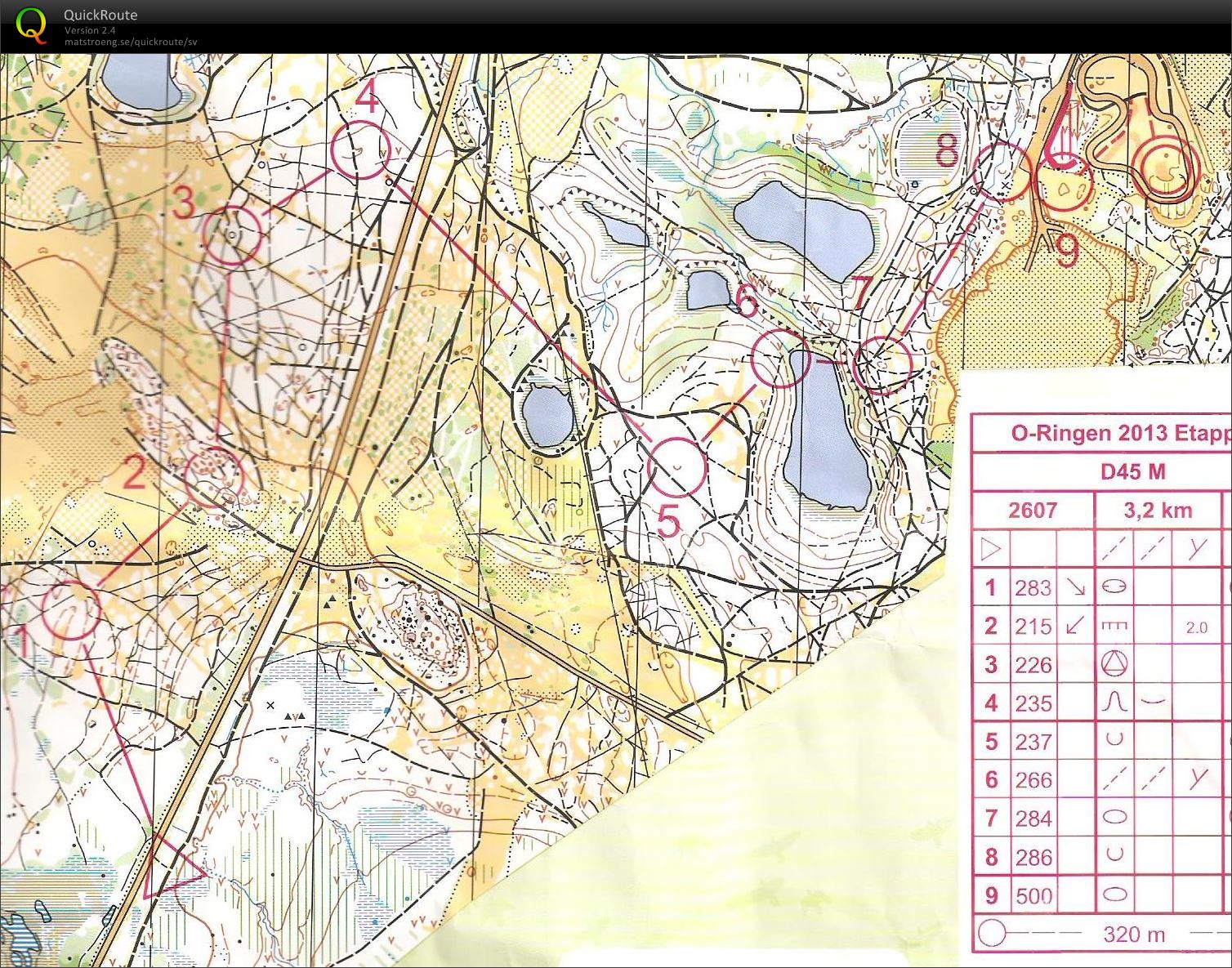The height and width of the screenshot is (968, 1232).
Task: Click the southeast arrow symbol in row 1
Action: [x=1075, y=587]
